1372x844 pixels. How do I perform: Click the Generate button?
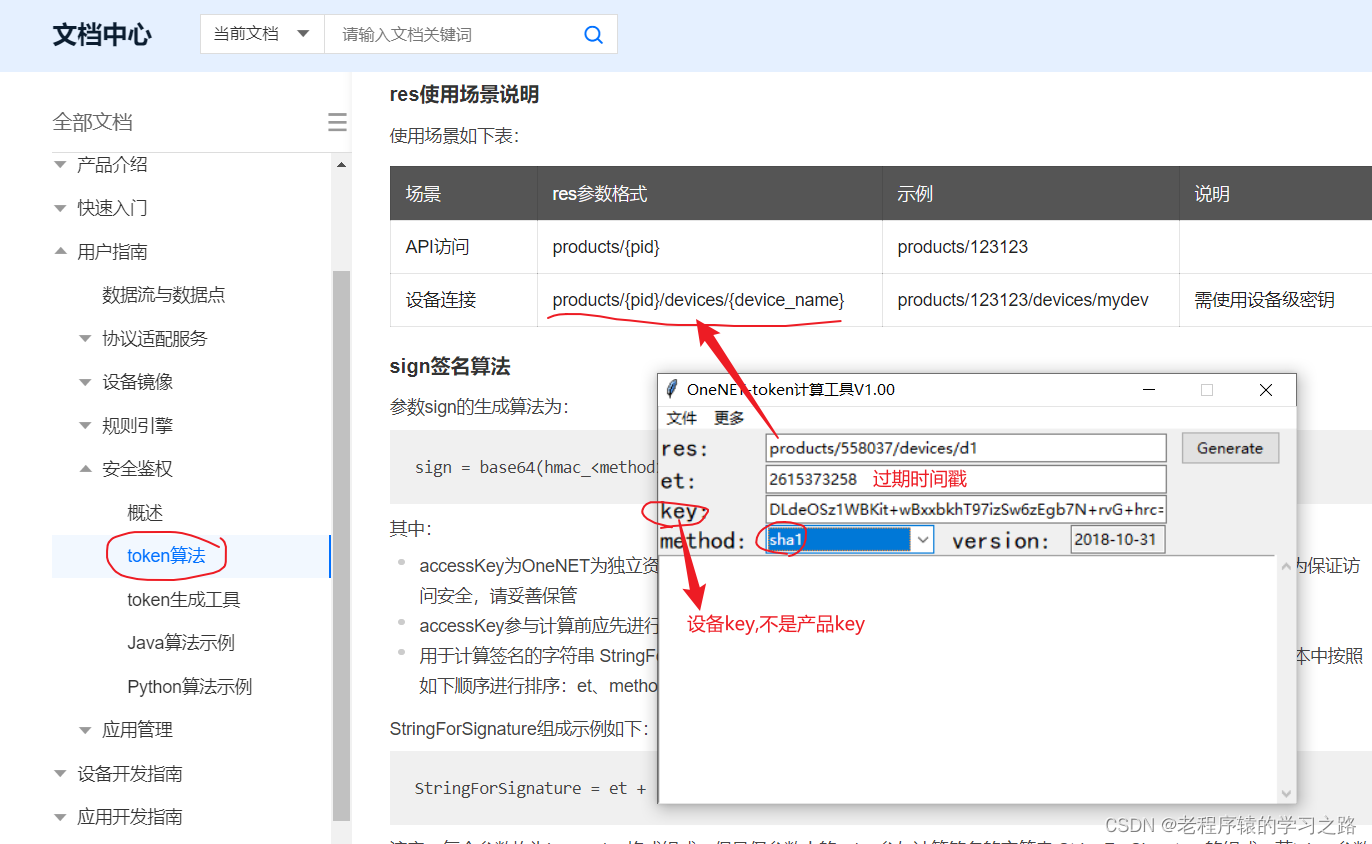(1230, 448)
